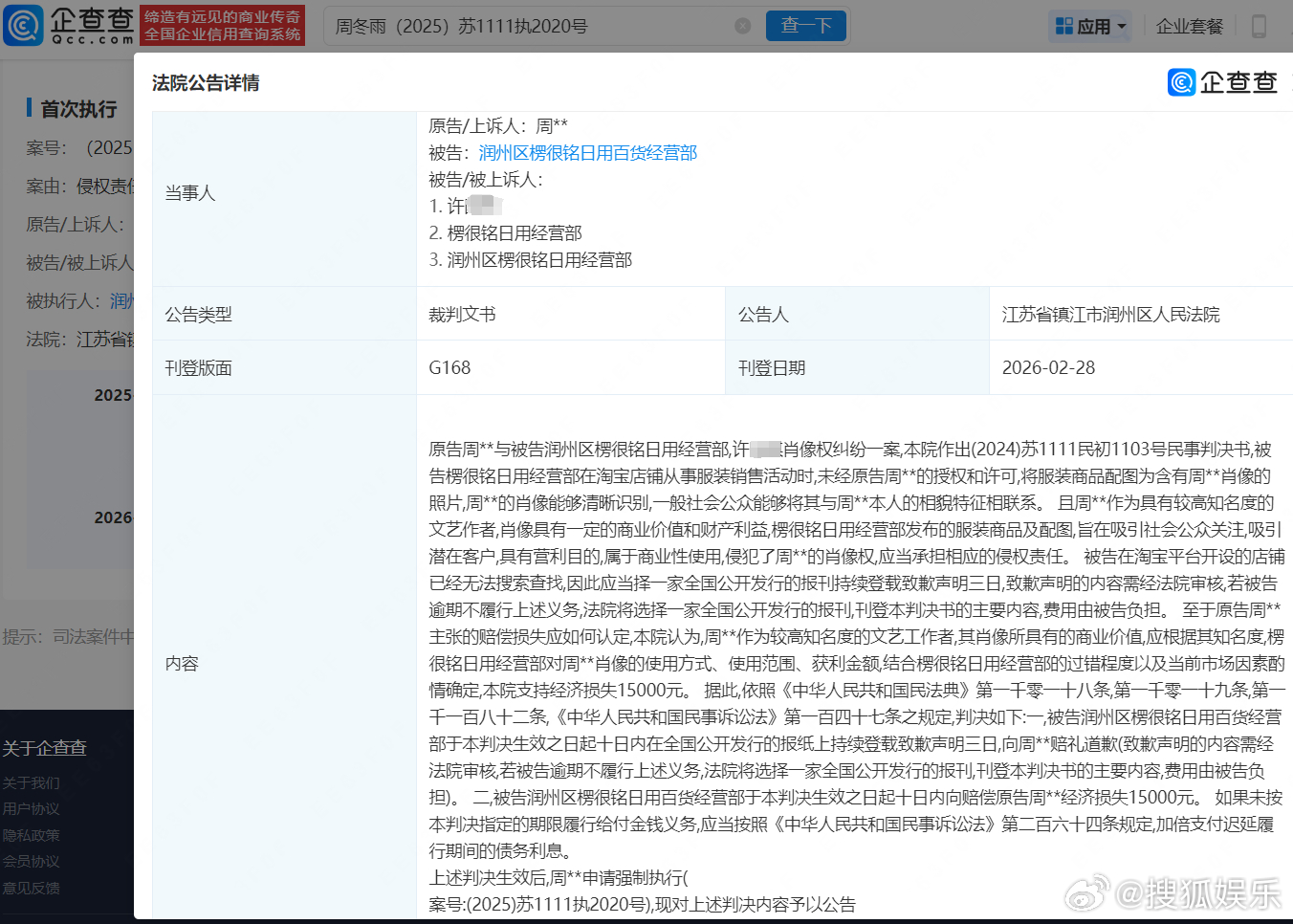Click the mobile phone icon in the header
This screenshot has height=924, width=1293.
pyautogui.click(x=1259, y=26)
